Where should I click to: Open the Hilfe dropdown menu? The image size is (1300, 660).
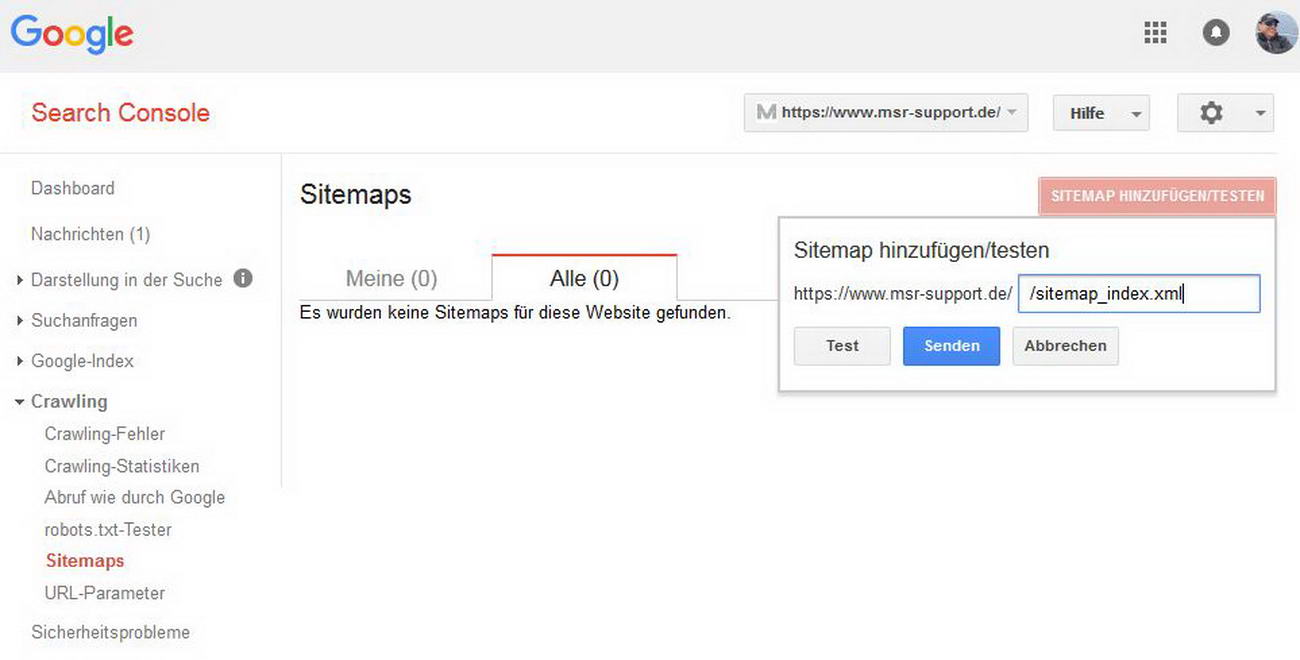1100,113
